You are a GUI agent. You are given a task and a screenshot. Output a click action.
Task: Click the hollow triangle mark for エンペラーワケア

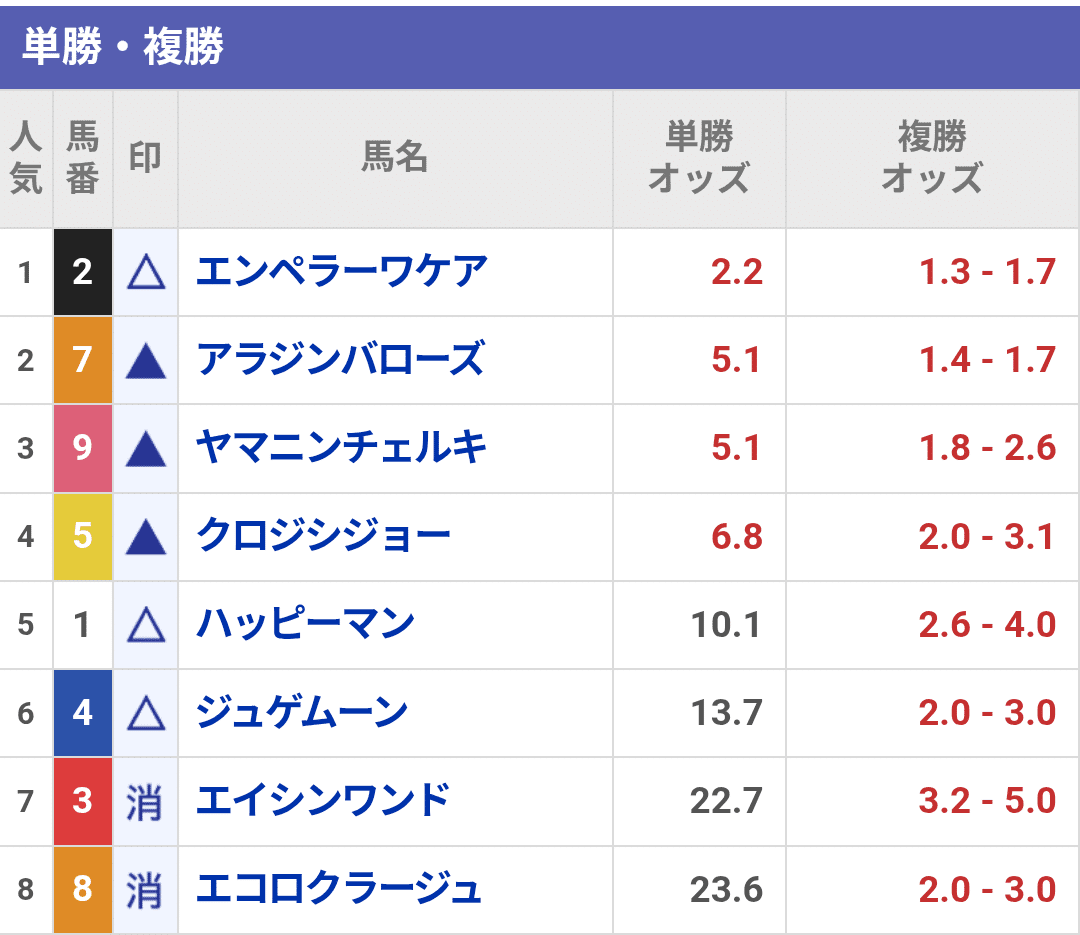[x=146, y=272]
